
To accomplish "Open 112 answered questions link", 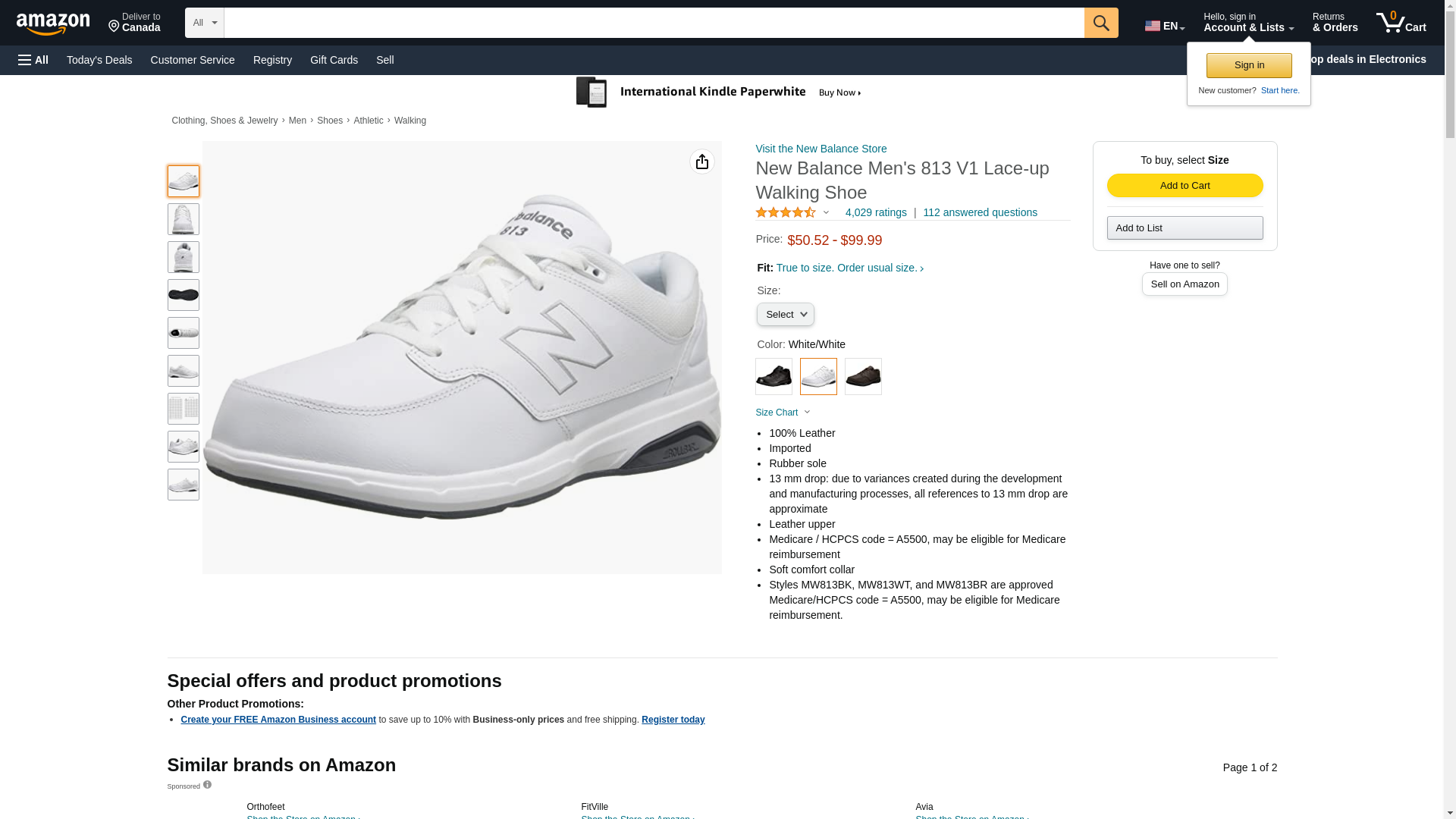I will click(x=980, y=213).
